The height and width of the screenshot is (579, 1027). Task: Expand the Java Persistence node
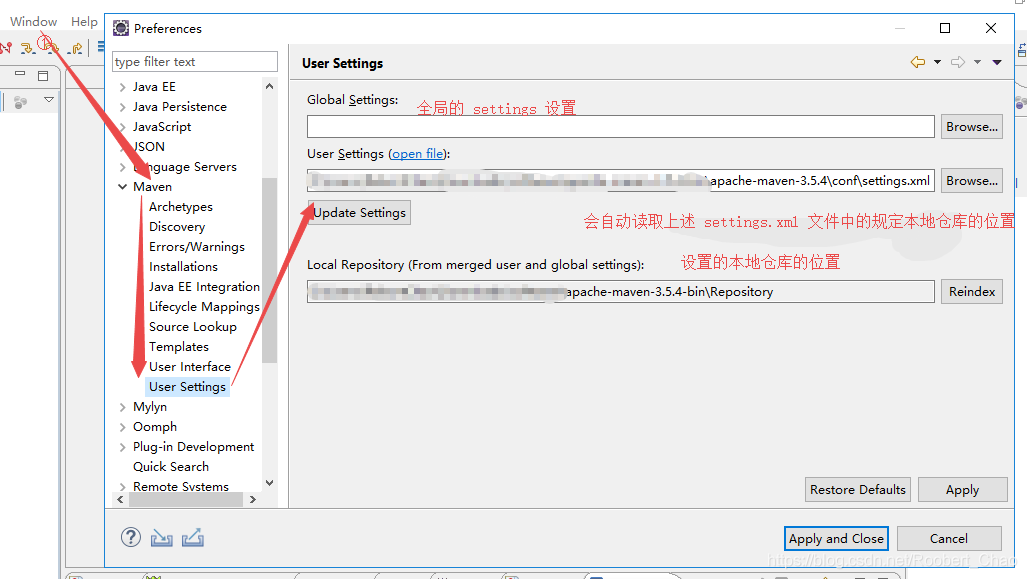click(x=122, y=107)
